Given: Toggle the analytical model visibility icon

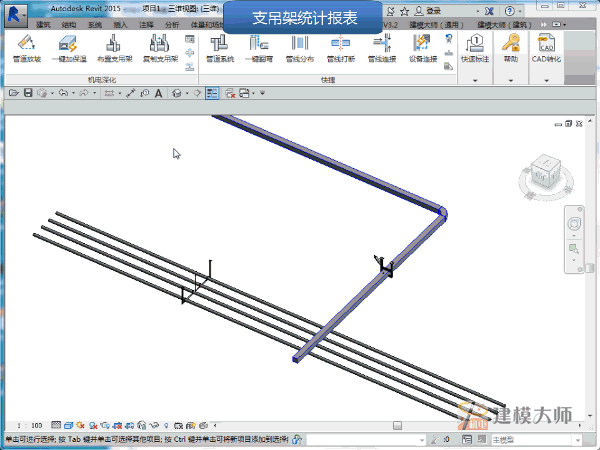Looking at the screenshot, I should [x=191, y=425].
